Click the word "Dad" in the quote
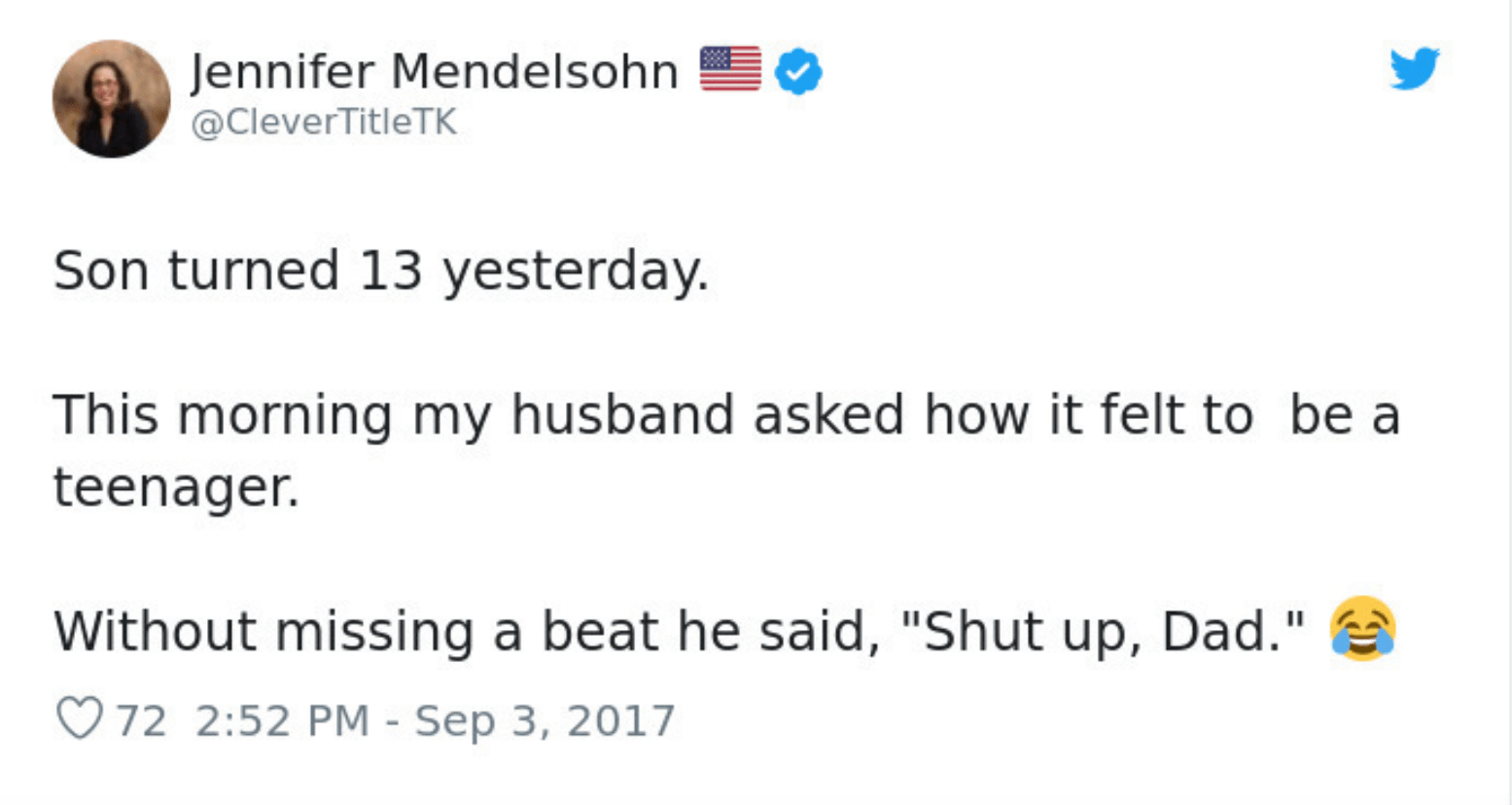The image size is (1512, 805). (1216, 631)
